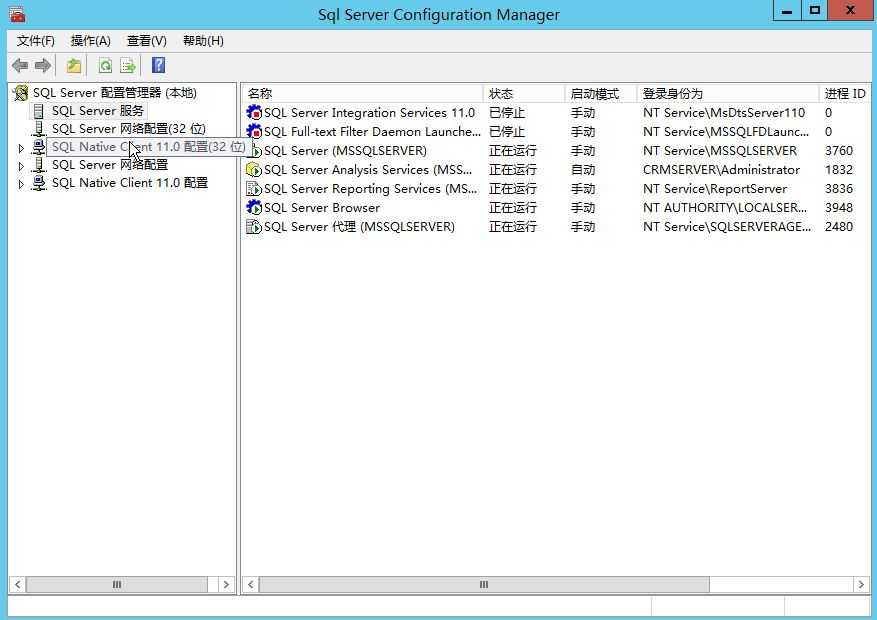Image resolution: width=877 pixels, height=620 pixels.
Task: Click process ID 2480 cell
Action: click(838, 227)
